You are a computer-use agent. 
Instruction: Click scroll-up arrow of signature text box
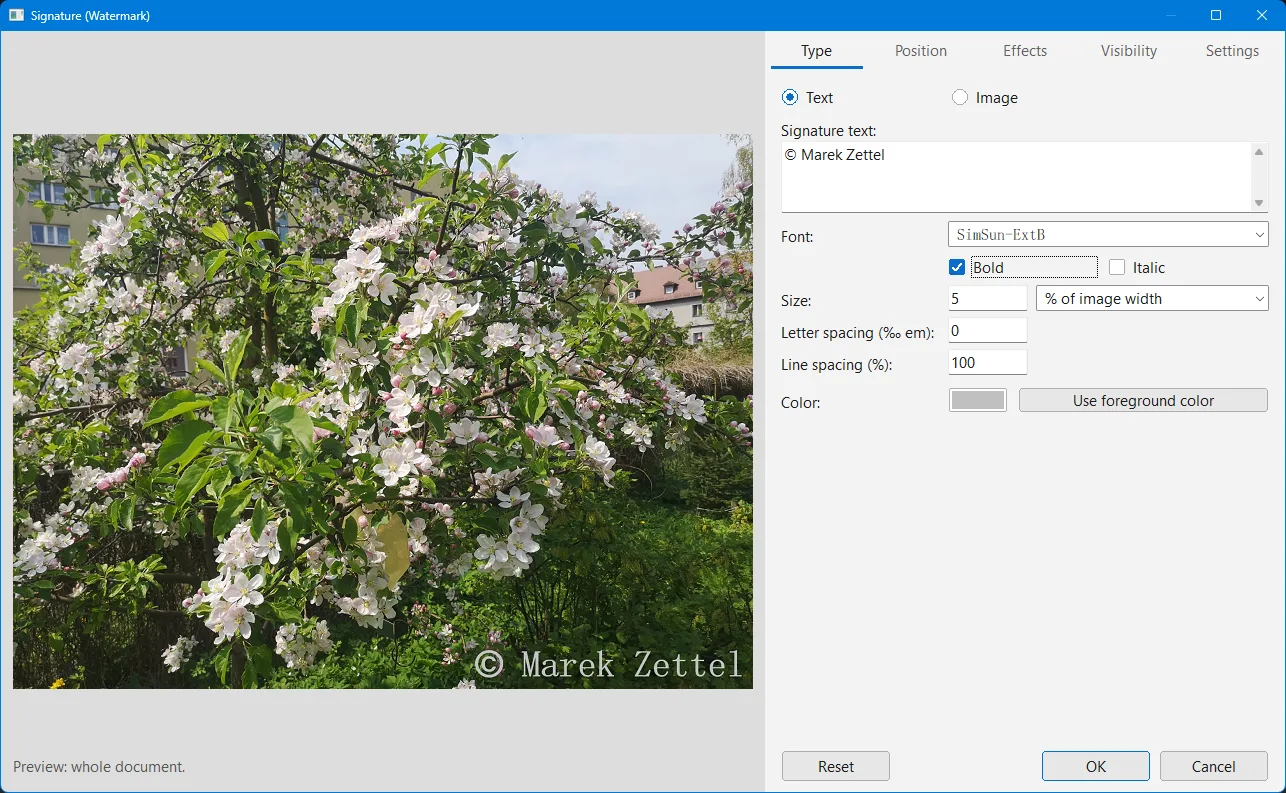coord(1259,152)
